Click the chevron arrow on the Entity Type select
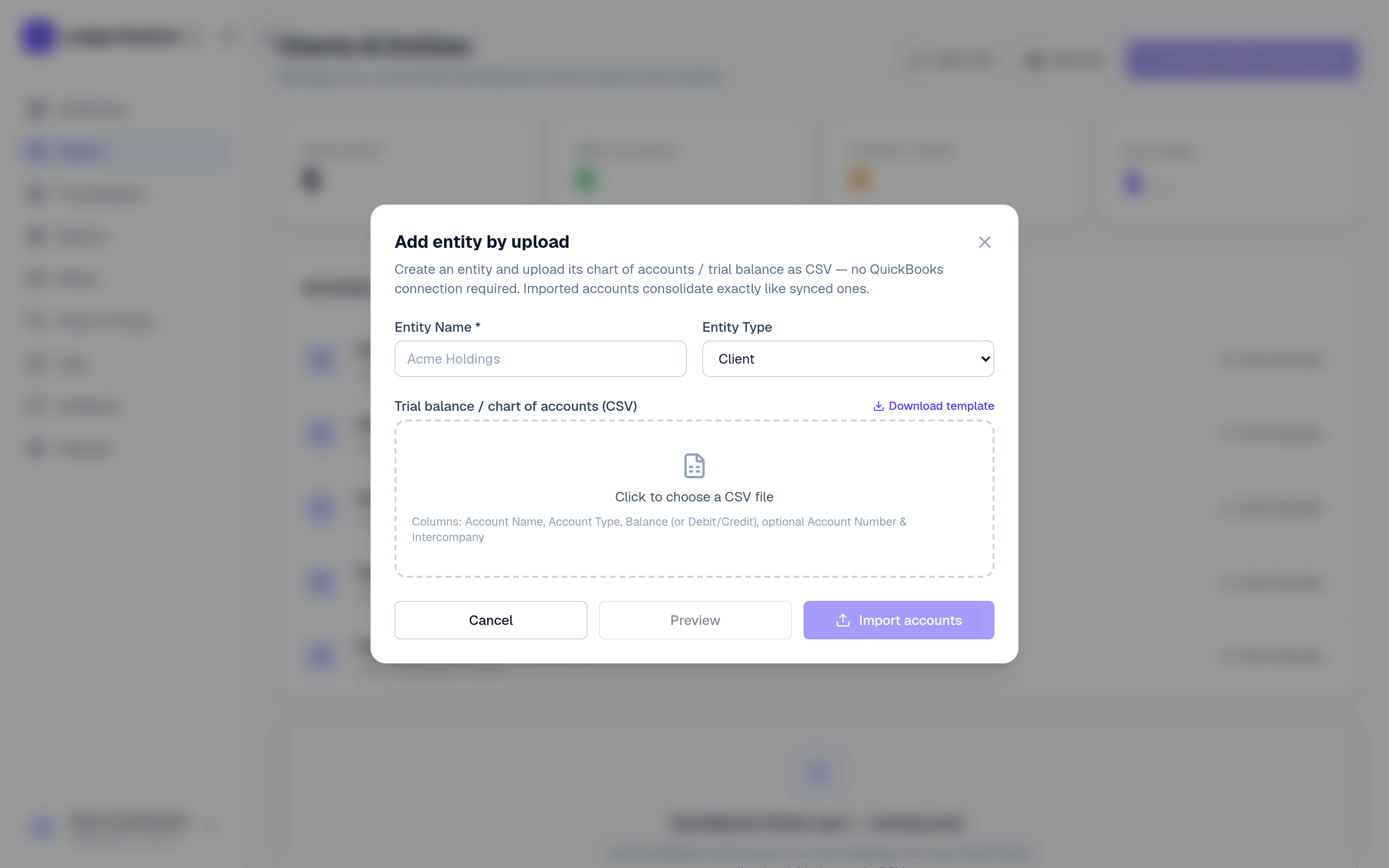This screenshot has height=868, width=1389. click(985, 359)
